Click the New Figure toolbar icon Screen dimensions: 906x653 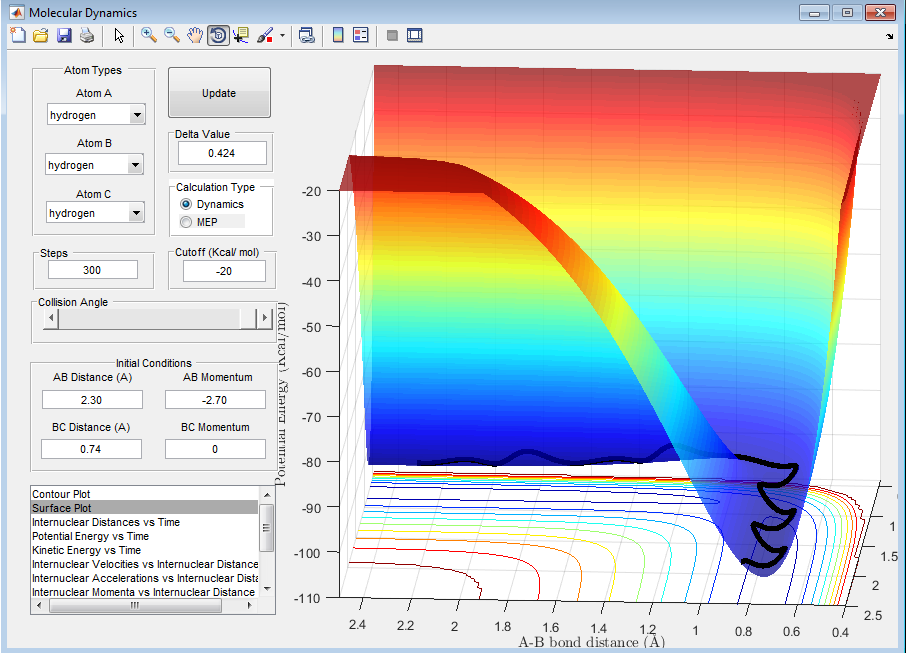[x=17, y=36]
